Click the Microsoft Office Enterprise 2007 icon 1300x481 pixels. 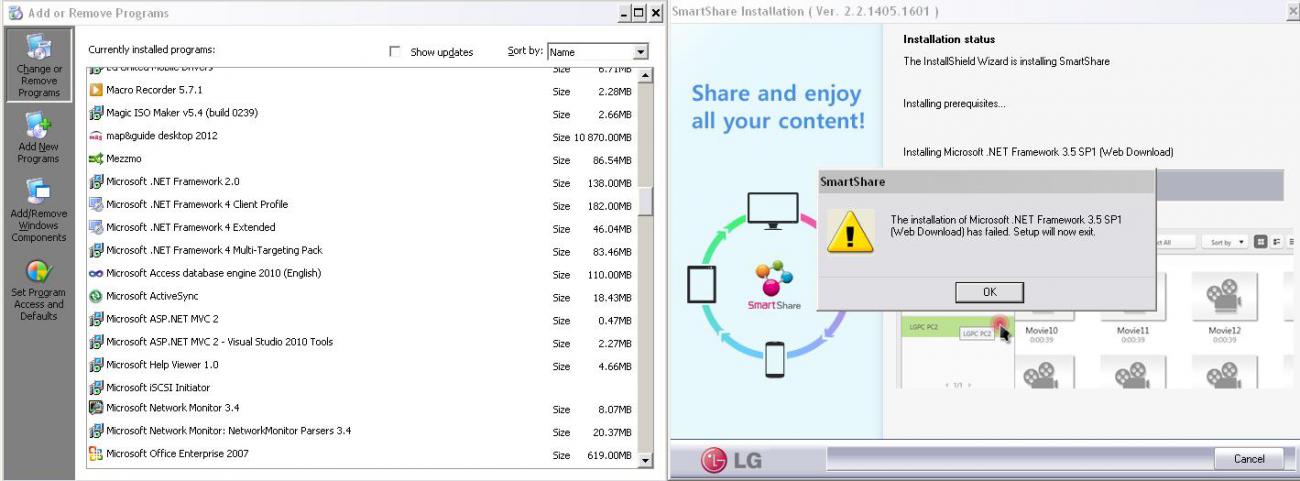click(x=97, y=454)
